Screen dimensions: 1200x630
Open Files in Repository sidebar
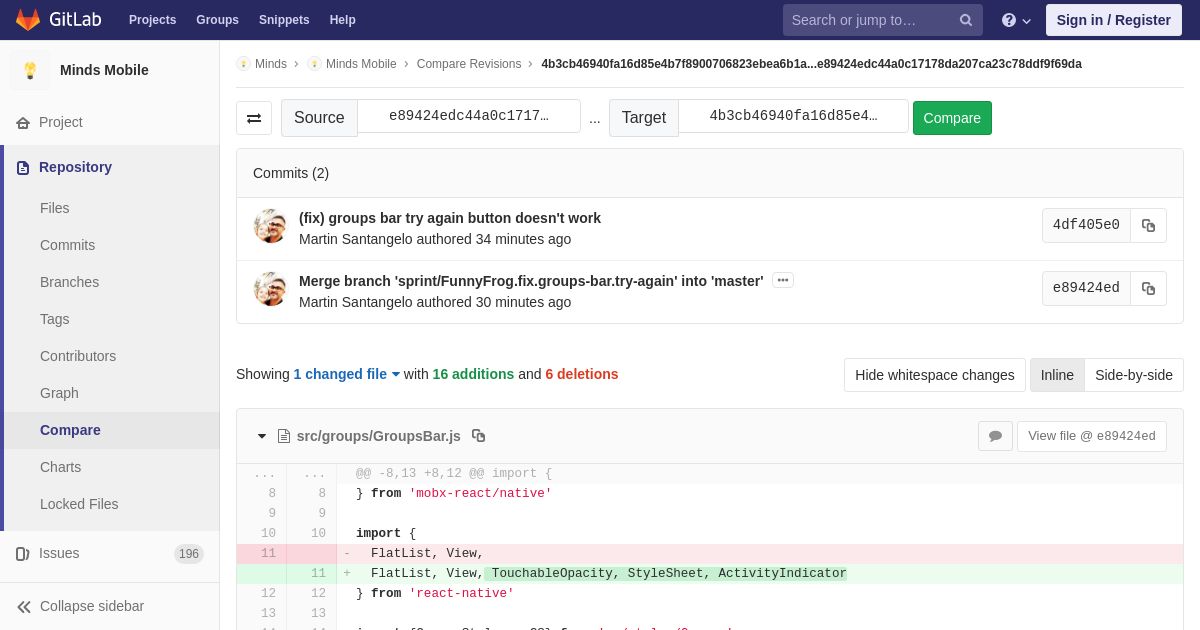point(55,208)
